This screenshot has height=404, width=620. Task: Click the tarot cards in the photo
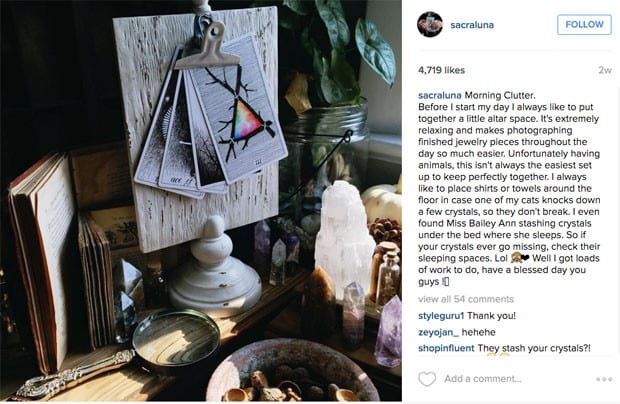212,119
